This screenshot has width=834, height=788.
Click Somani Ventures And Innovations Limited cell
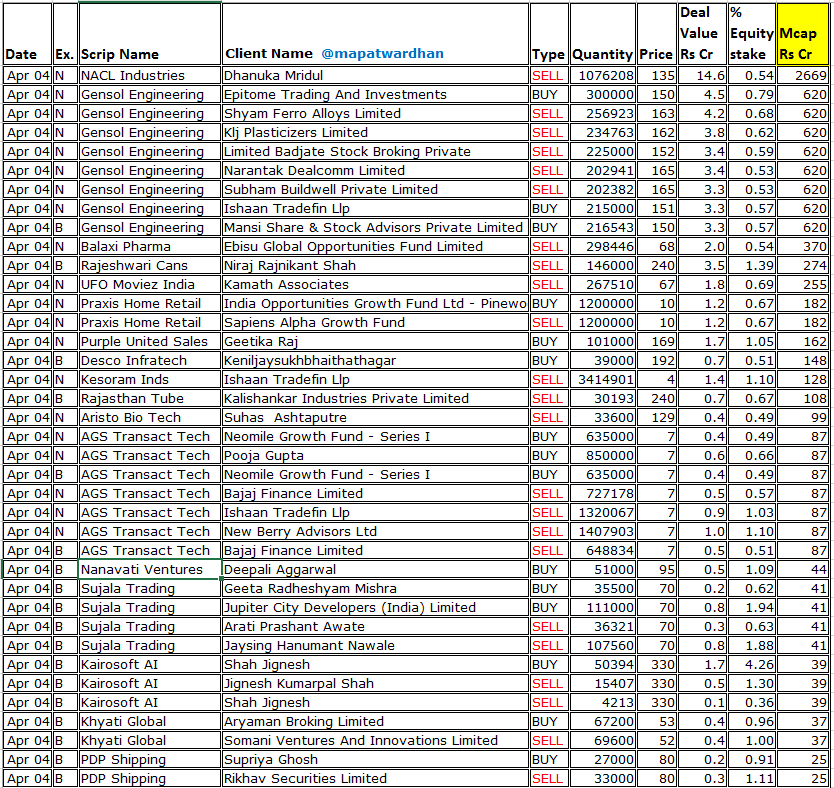[x=375, y=741]
